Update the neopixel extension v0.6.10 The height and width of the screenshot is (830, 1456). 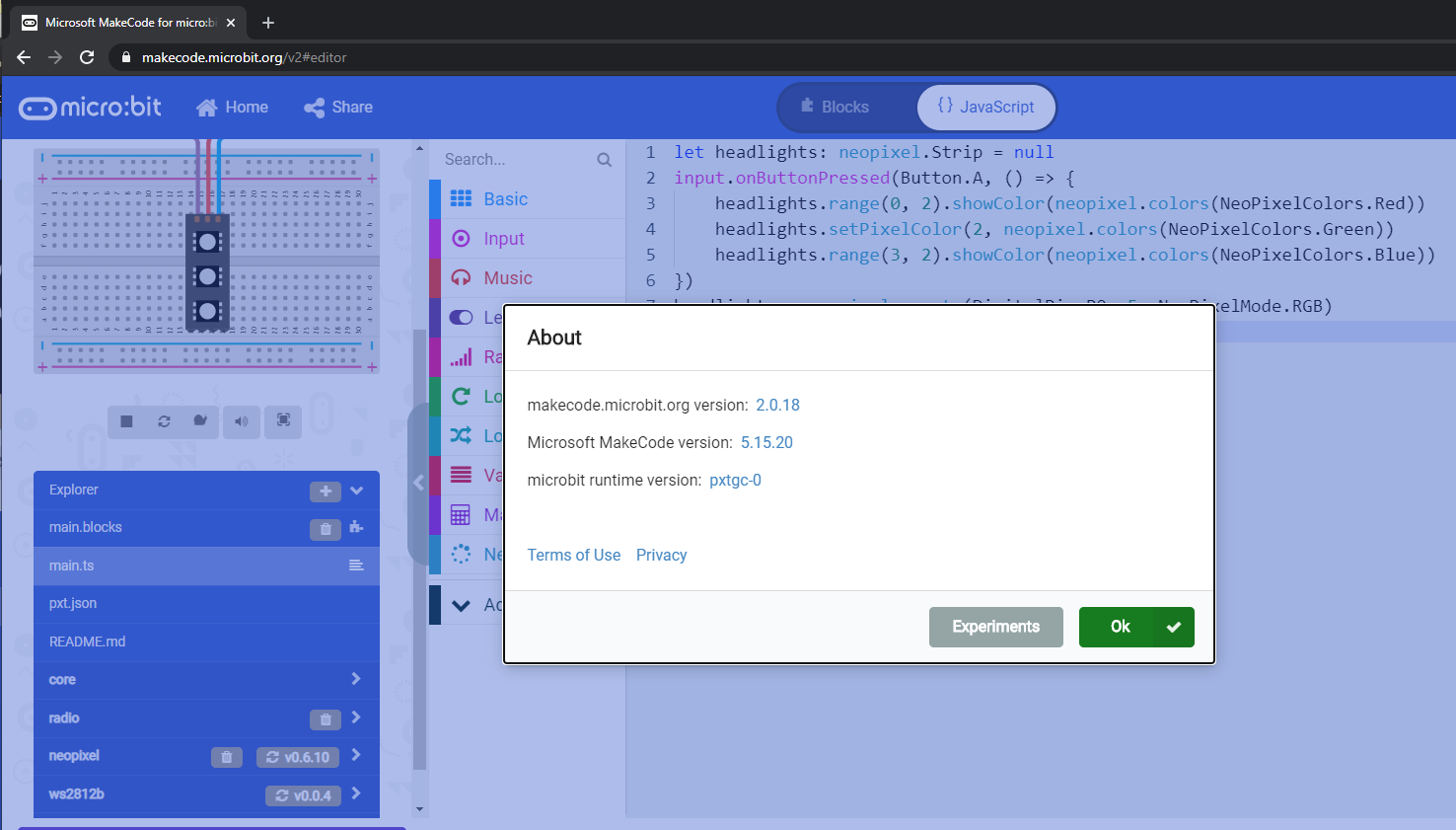[x=297, y=757]
